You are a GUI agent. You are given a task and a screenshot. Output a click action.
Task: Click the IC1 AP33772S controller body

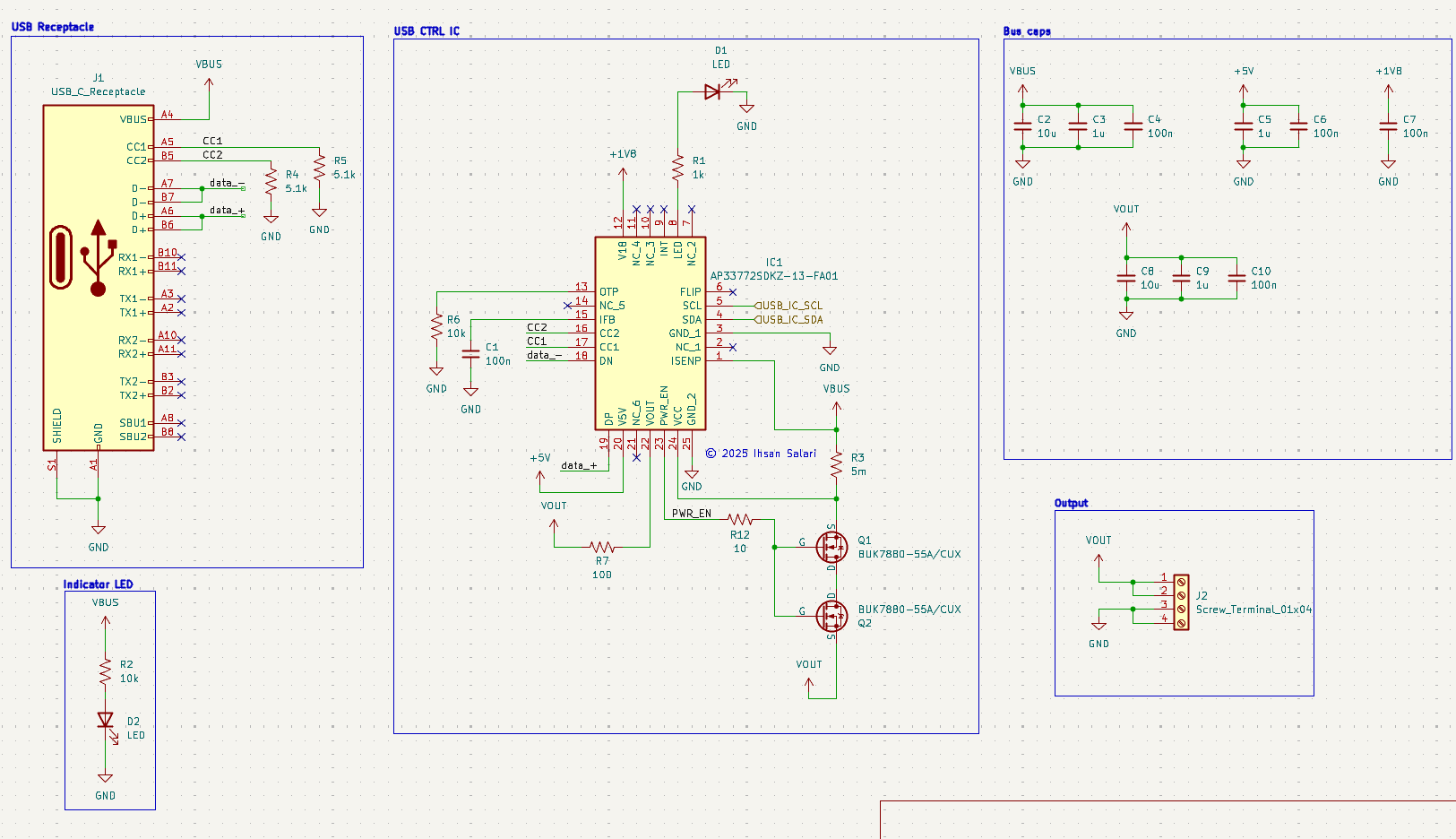tap(650, 333)
